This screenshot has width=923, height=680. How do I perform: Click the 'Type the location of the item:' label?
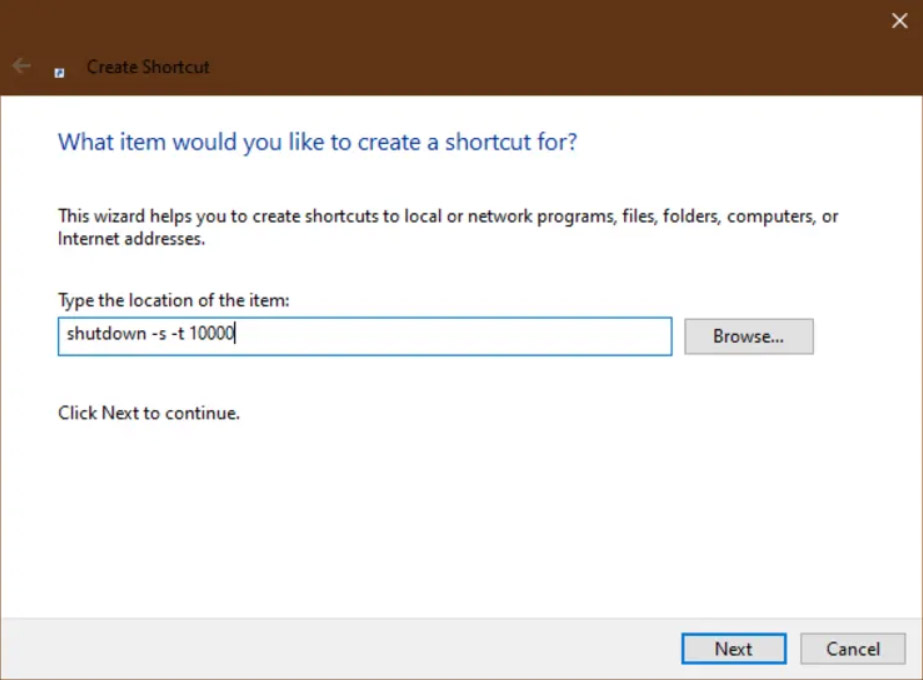point(174,300)
